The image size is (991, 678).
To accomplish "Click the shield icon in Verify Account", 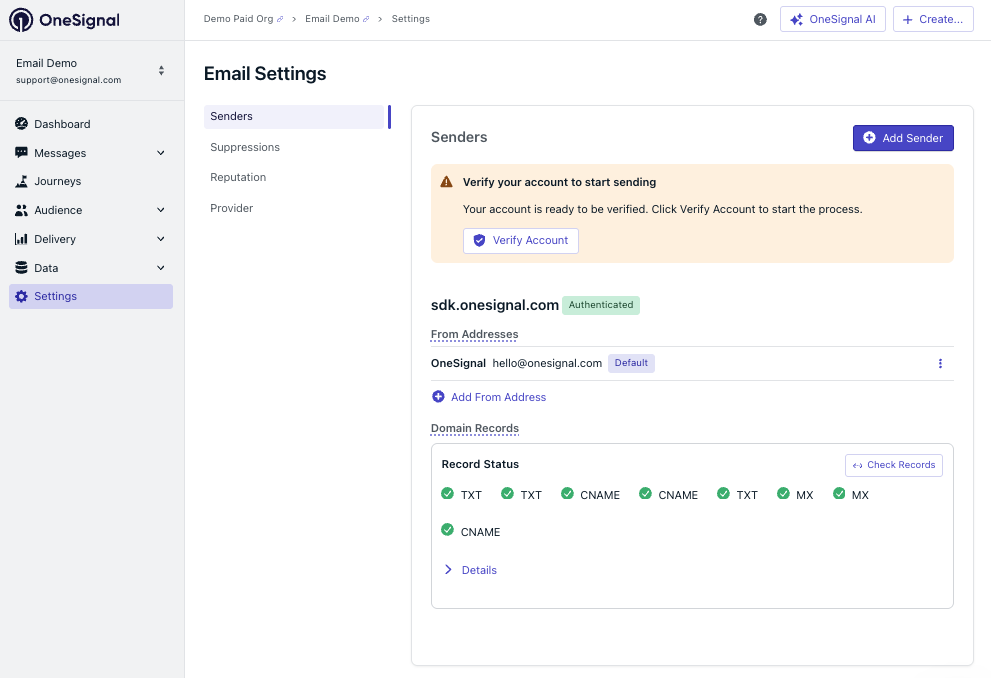I will pyautogui.click(x=480, y=241).
